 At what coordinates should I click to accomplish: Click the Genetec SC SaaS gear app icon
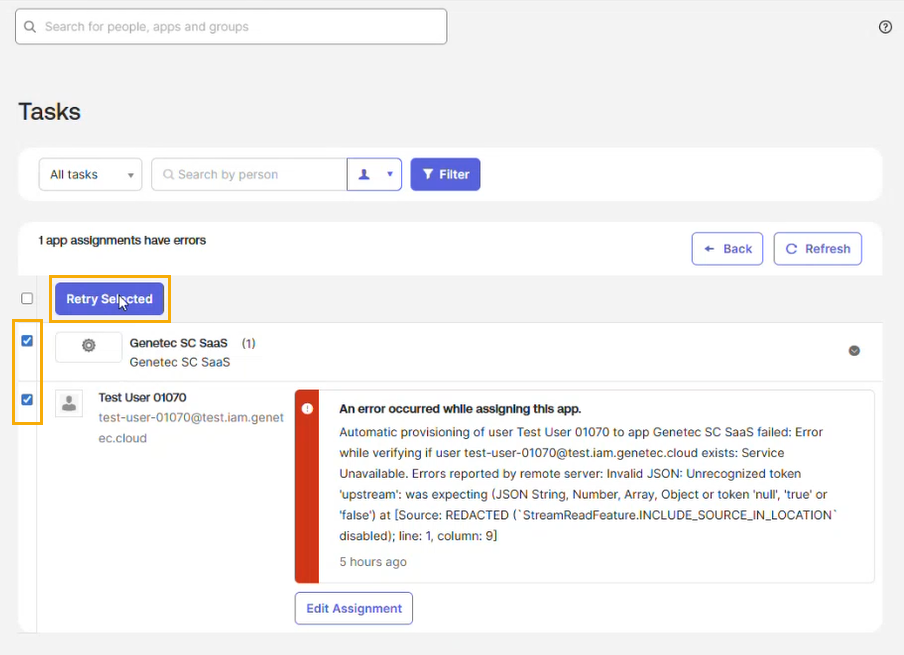click(88, 345)
